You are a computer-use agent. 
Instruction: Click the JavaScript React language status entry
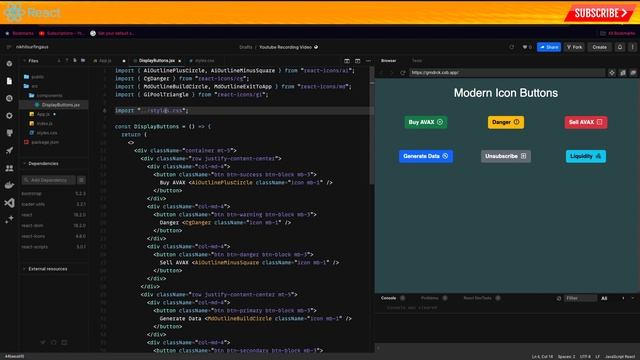point(620,357)
